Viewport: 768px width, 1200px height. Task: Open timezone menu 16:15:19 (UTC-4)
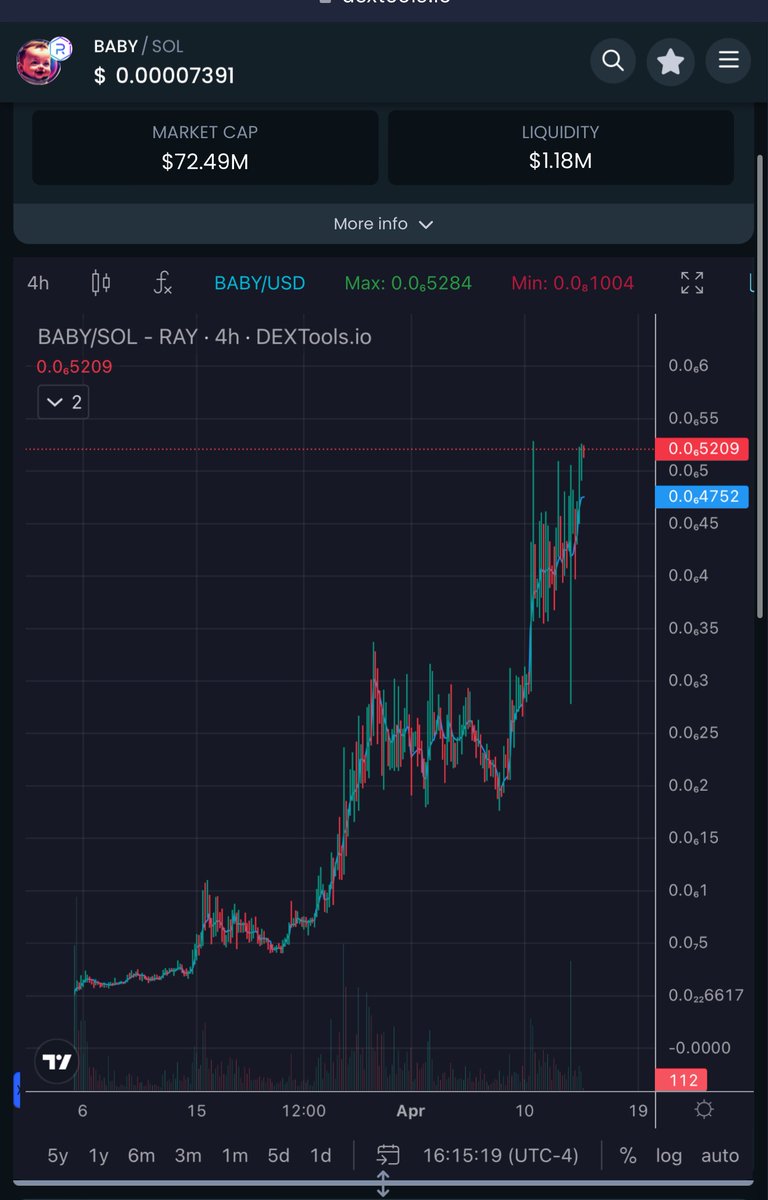tap(500, 1155)
